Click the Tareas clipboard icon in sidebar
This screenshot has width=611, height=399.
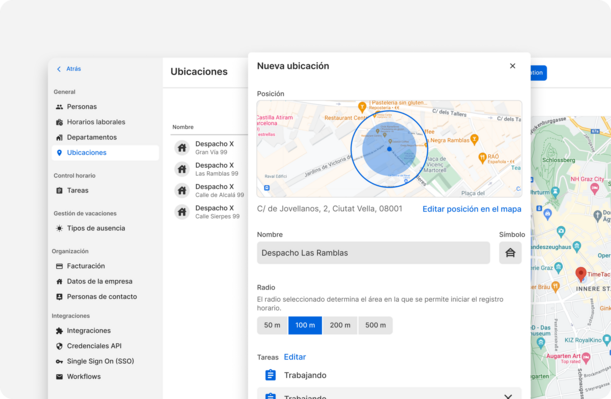pyautogui.click(x=59, y=191)
